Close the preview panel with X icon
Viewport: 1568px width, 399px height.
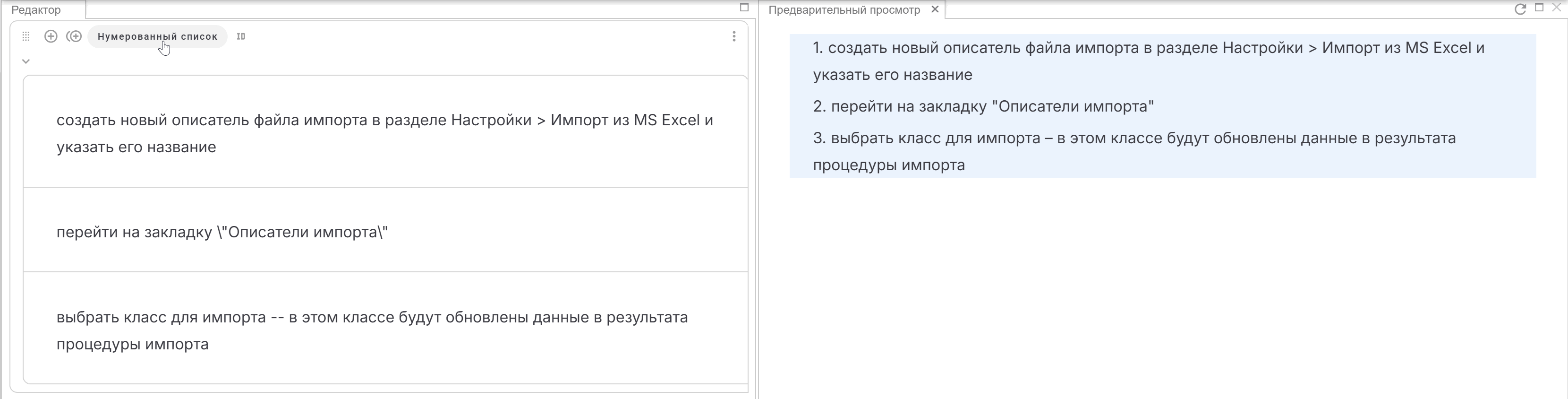tap(1557, 7)
